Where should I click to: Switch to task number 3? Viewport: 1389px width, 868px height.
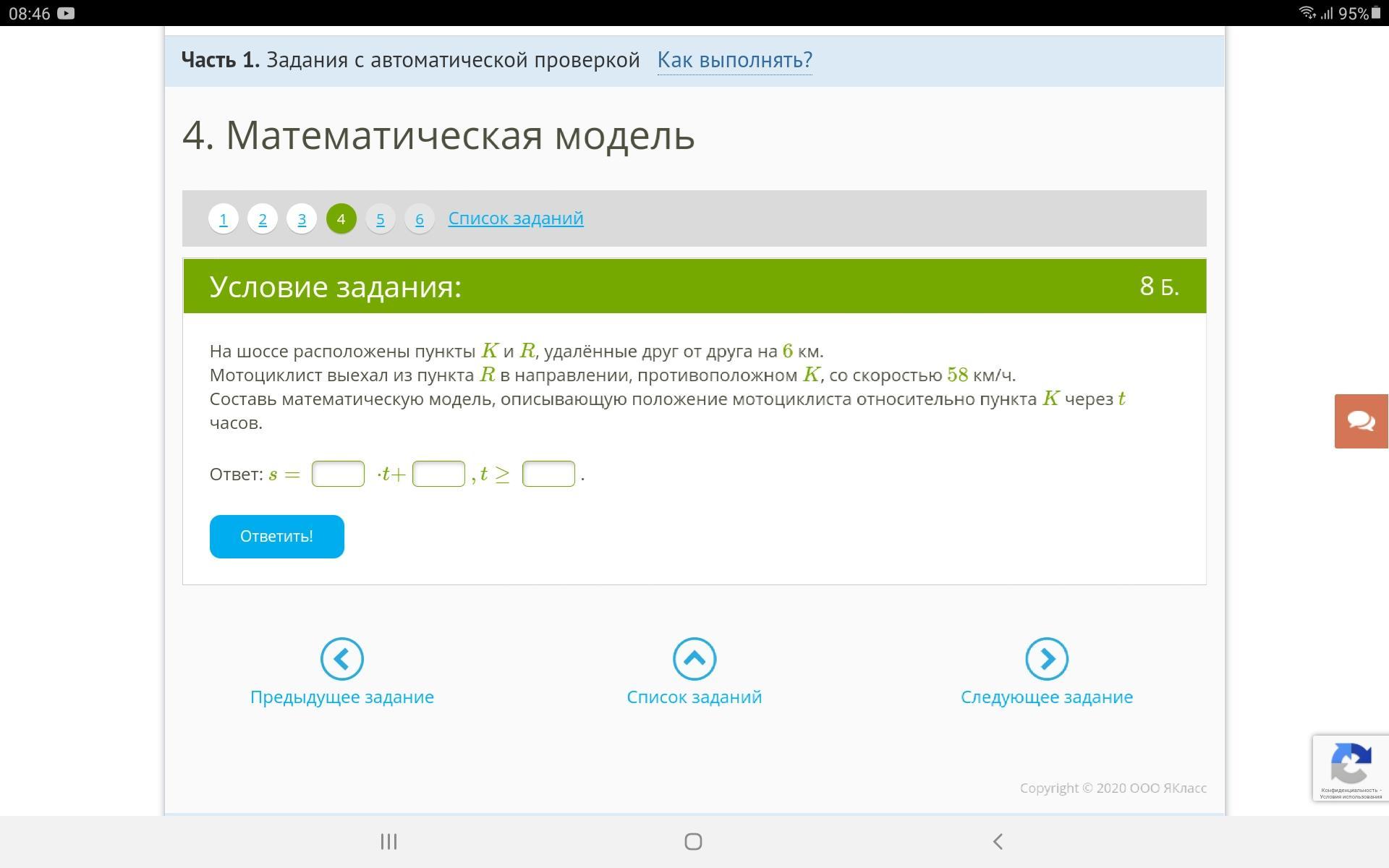click(302, 218)
